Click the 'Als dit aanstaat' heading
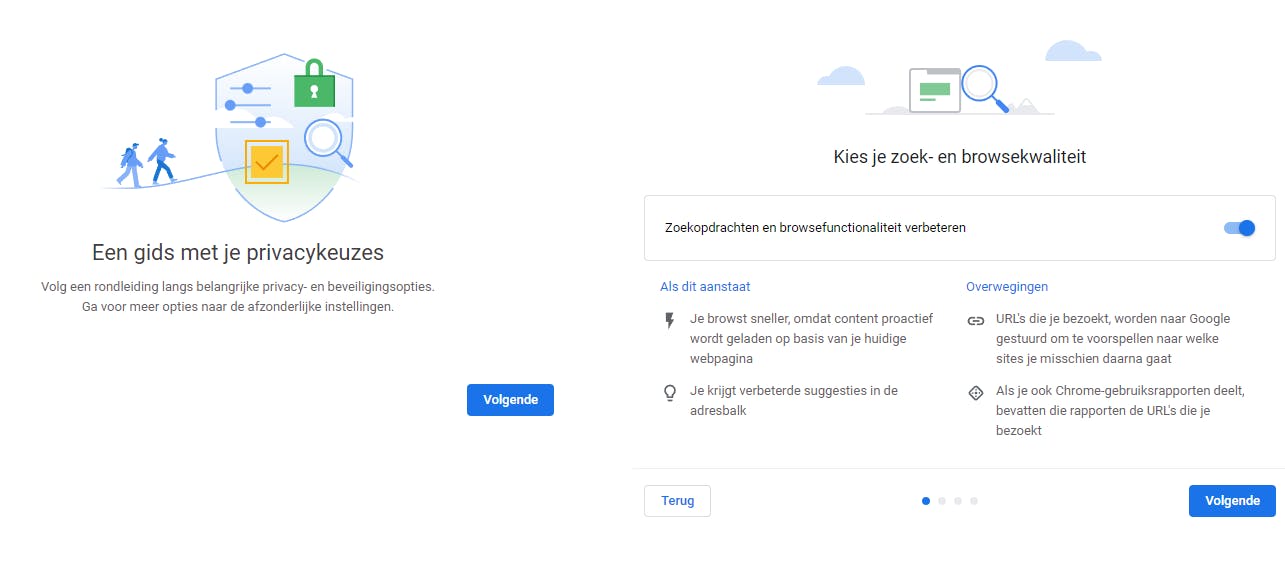1285x568 pixels. [705, 287]
